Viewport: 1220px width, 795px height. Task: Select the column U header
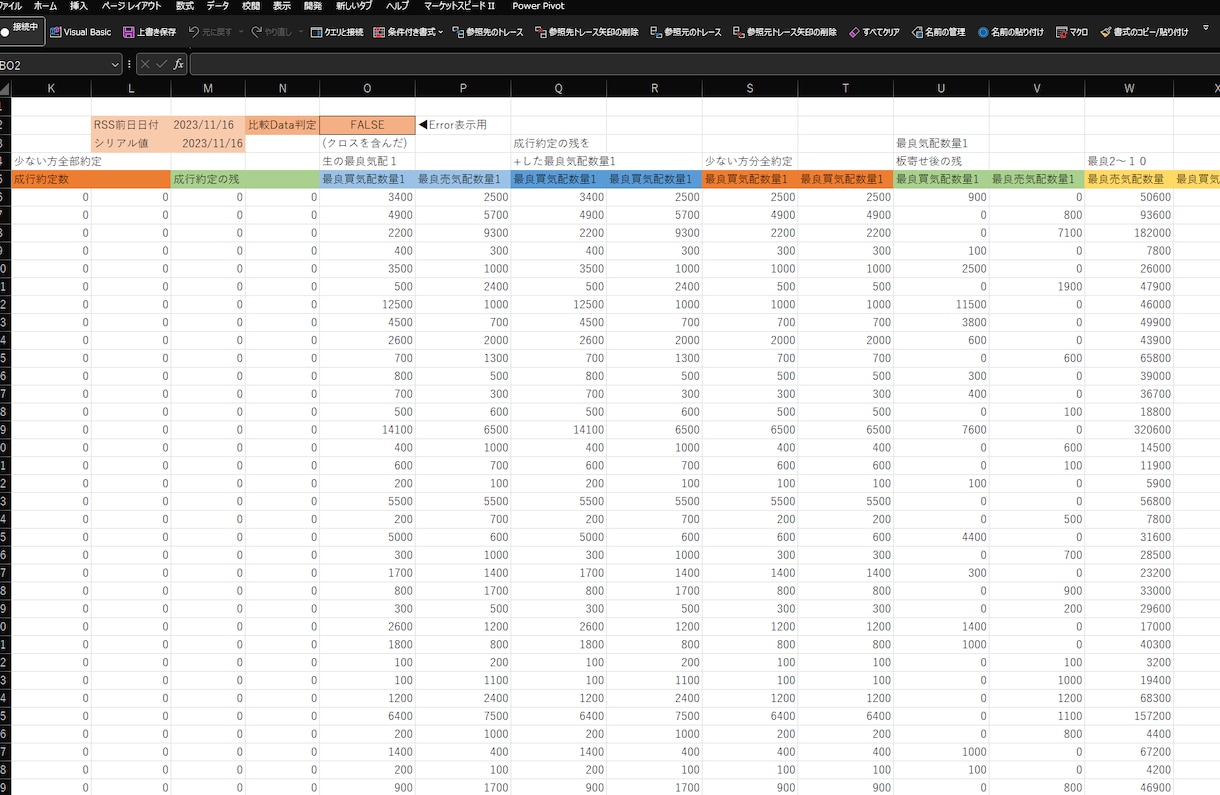click(x=941, y=89)
